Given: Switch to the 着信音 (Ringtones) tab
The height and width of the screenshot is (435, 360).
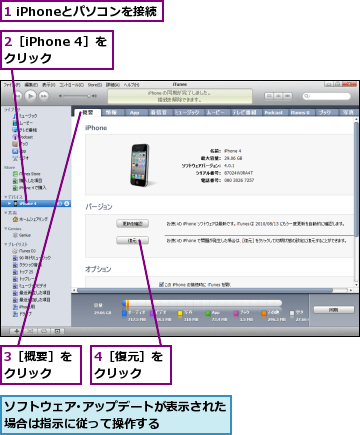Looking at the screenshot, I should point(159,113).
